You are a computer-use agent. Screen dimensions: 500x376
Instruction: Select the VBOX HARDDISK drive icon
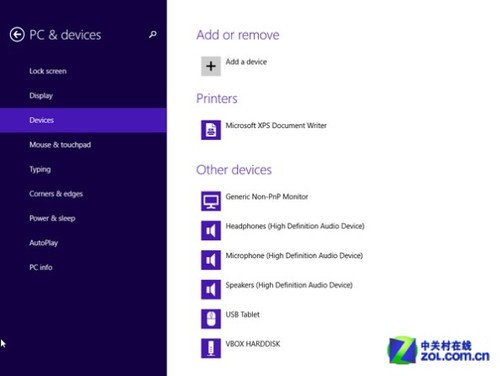tap(211, 348)
